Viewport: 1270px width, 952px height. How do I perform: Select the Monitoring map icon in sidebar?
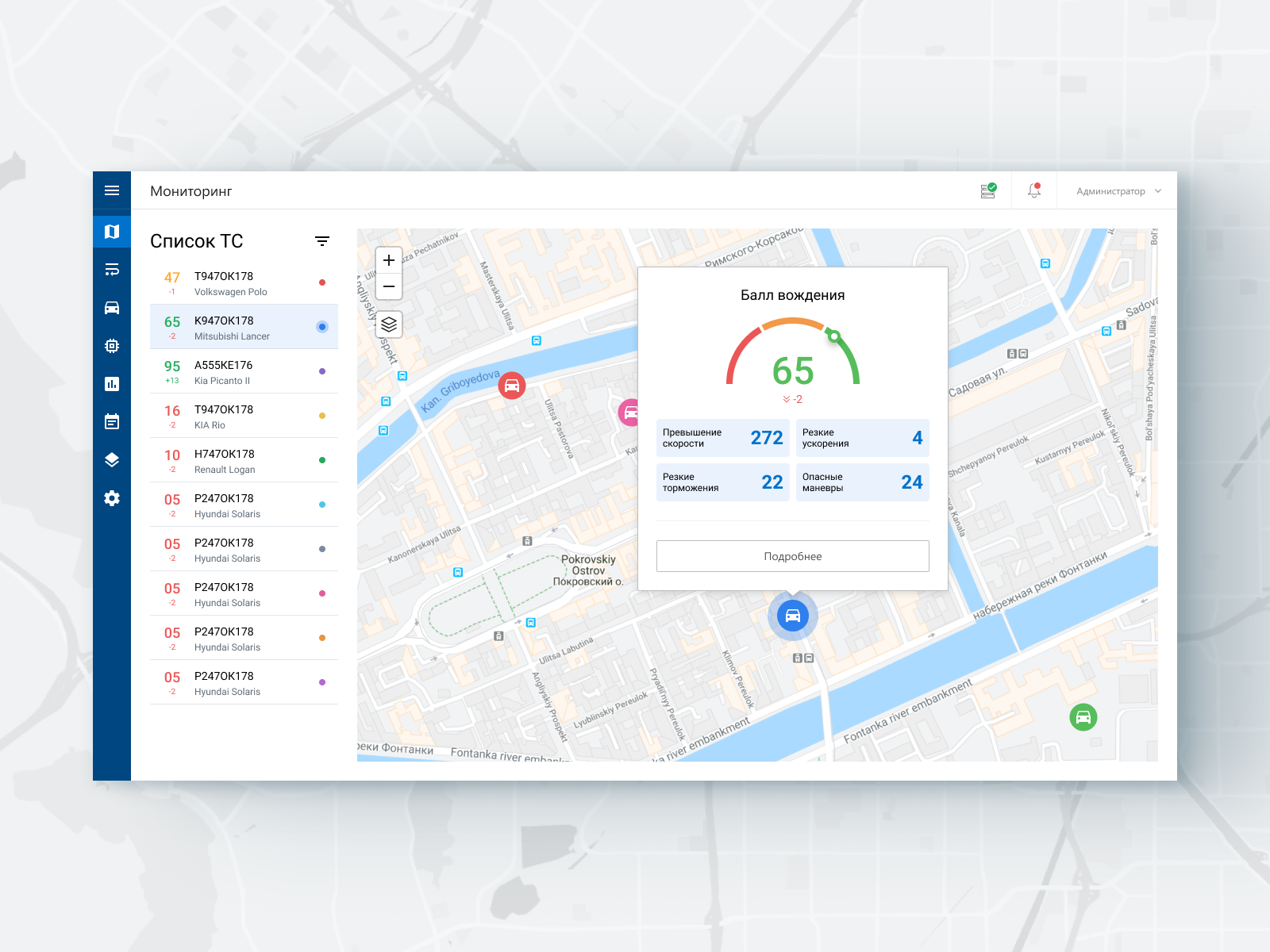[112, 232]
